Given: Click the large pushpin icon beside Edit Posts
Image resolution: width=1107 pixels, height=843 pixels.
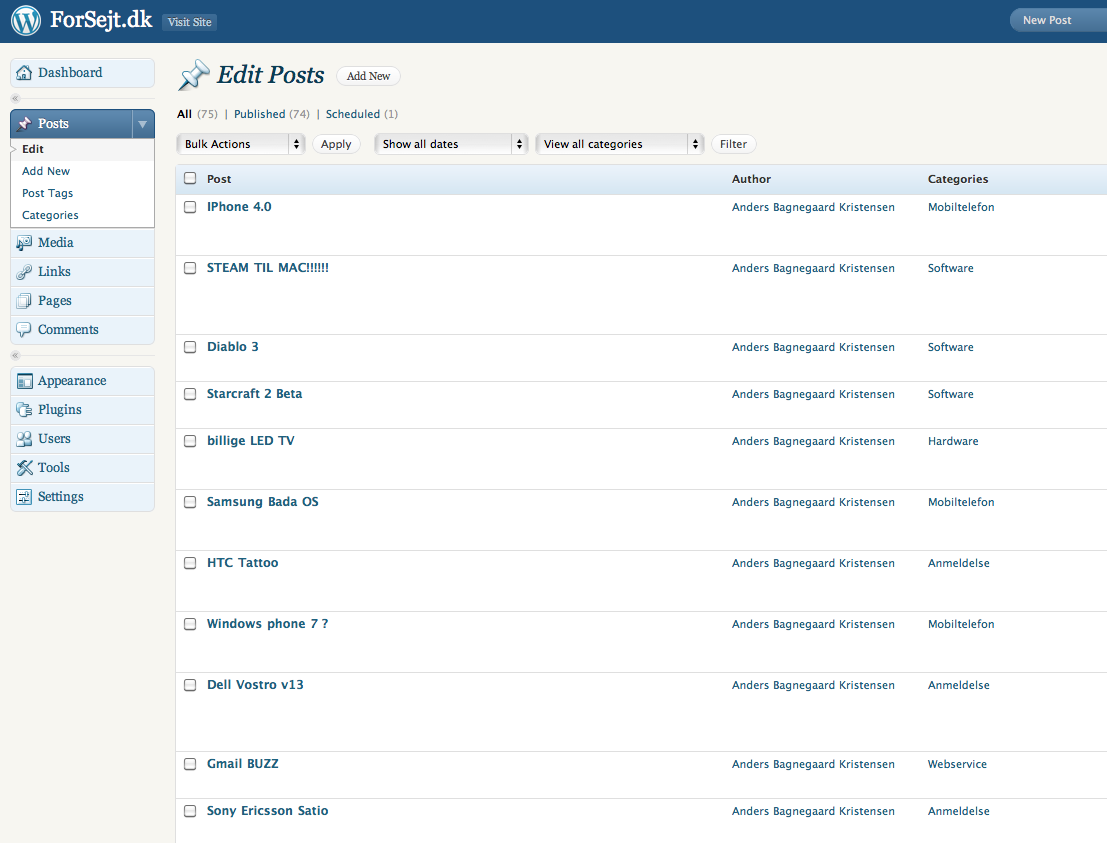Looking at the screenshot, I should pyautogui.click(x=193, y=75).
